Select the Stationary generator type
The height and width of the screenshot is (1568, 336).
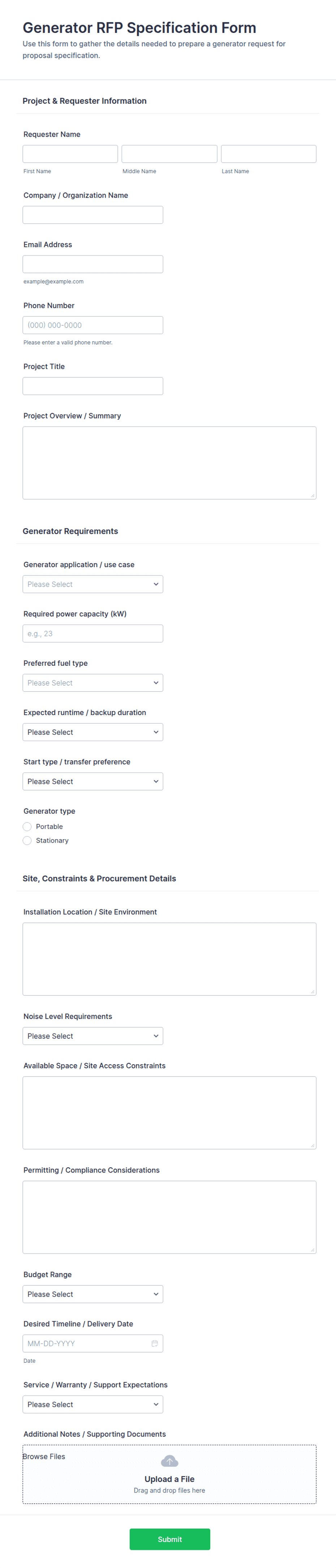coord(27,841)
